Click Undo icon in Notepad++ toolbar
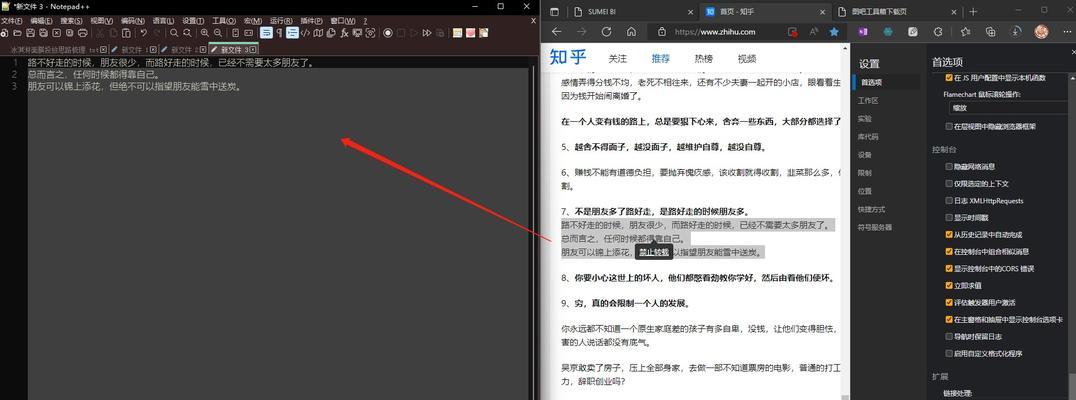The height and width of the screenshot is (400, 1076). [143, 33]
